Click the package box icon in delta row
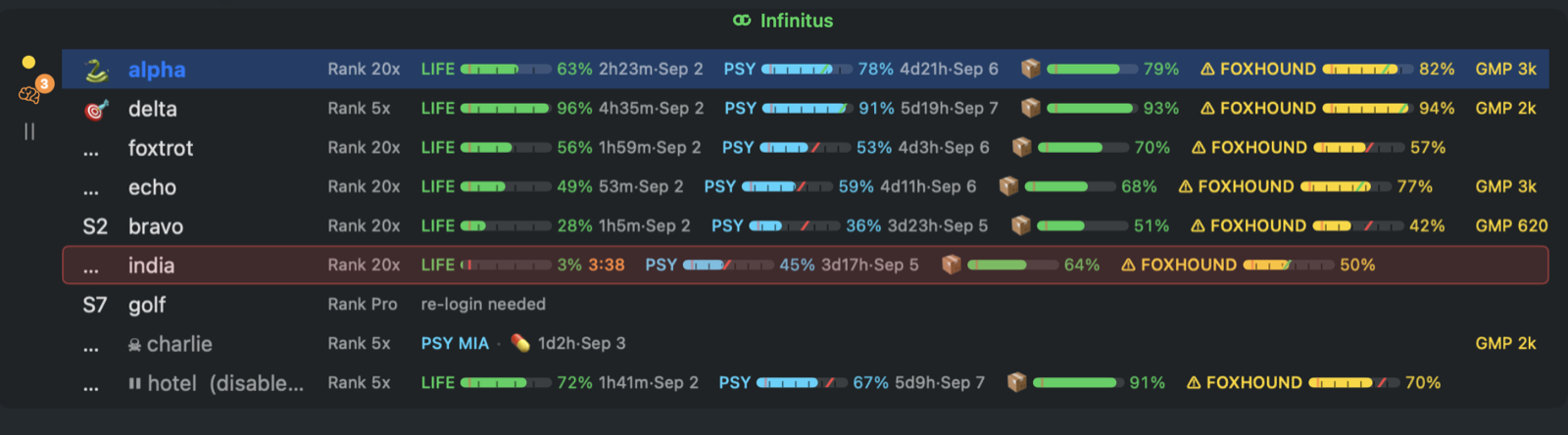The height and width of the screenshot is (435, 1568). [x=1030, y=108]
